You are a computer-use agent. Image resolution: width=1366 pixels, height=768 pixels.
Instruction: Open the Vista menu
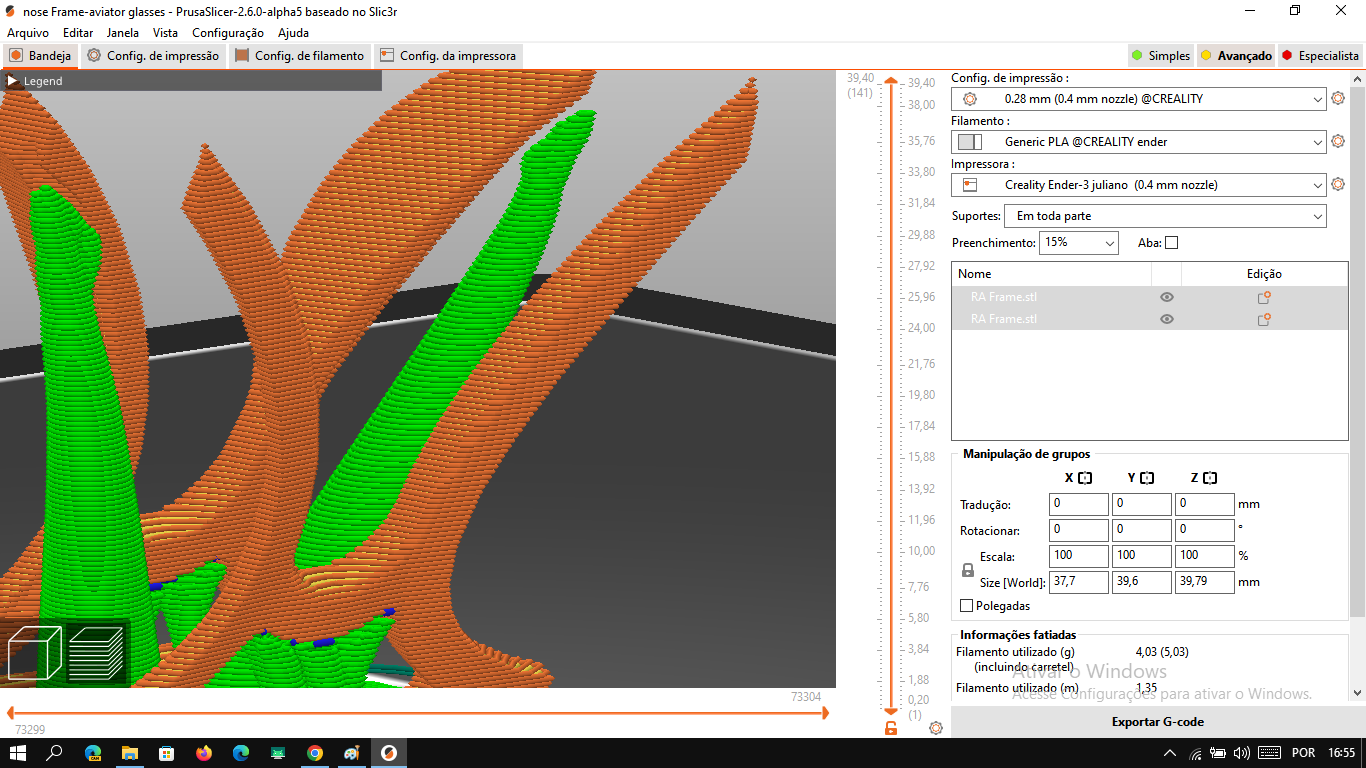click(165, 33)
